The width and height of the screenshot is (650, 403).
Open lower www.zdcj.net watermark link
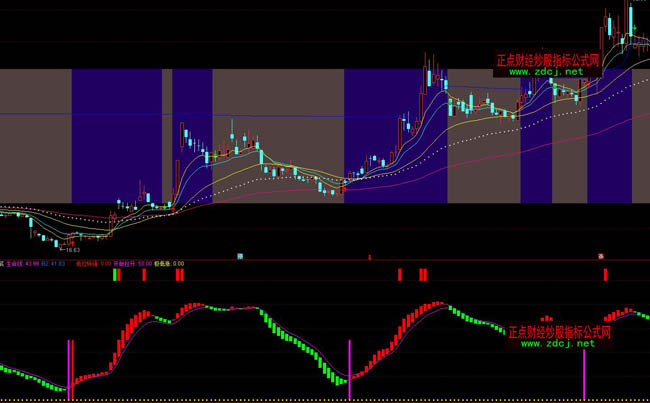pos(557,343)
